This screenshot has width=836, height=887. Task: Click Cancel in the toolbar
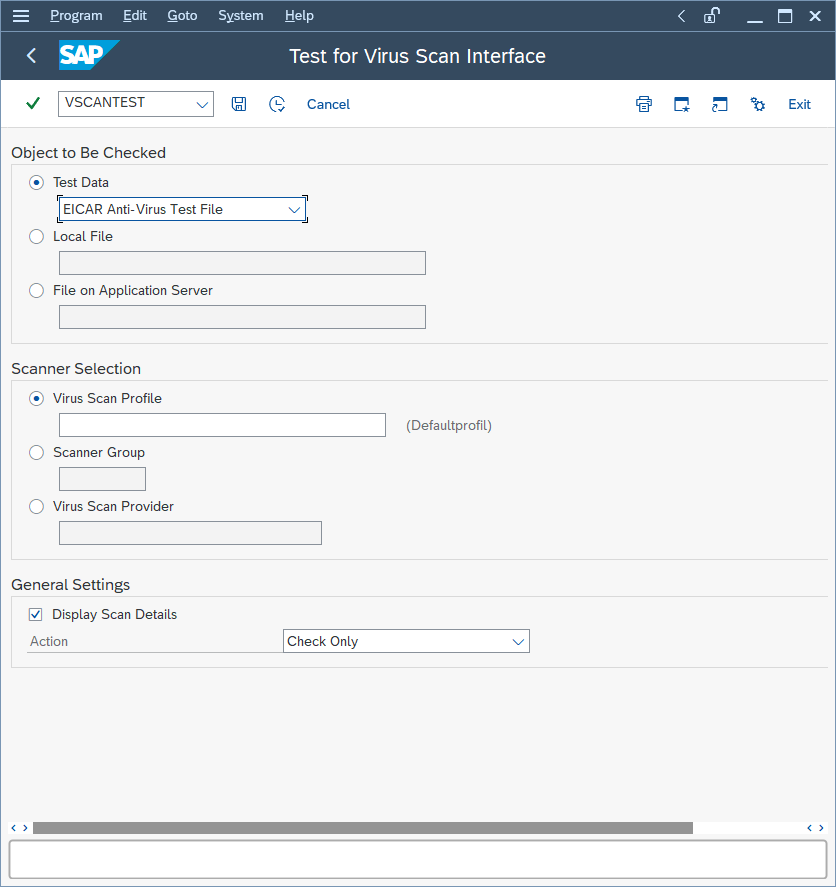click(x=328, y=103)
